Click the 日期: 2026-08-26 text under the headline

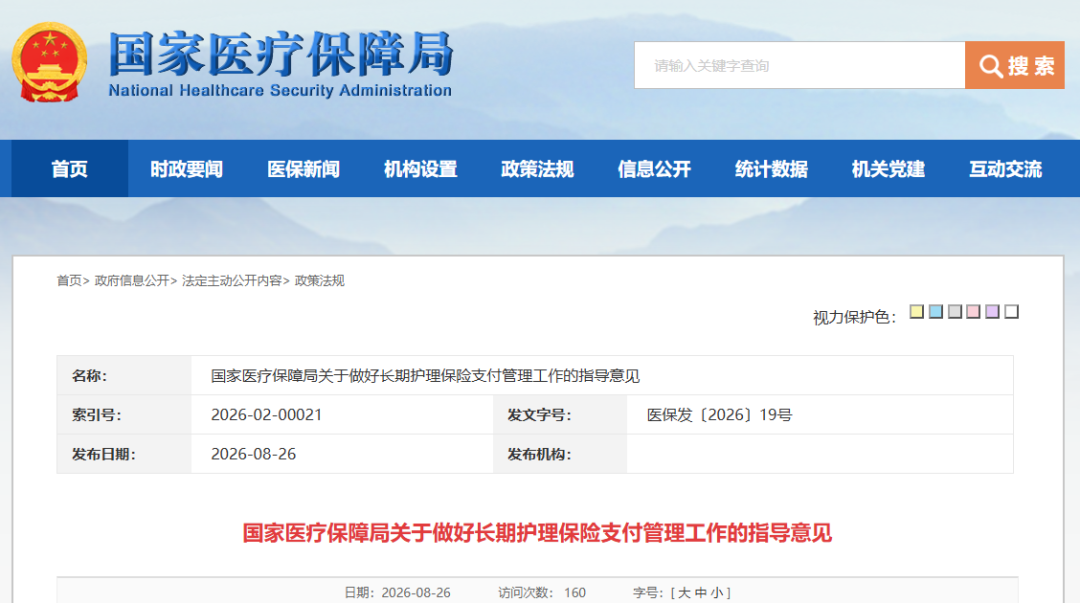[x=397, y=593]
